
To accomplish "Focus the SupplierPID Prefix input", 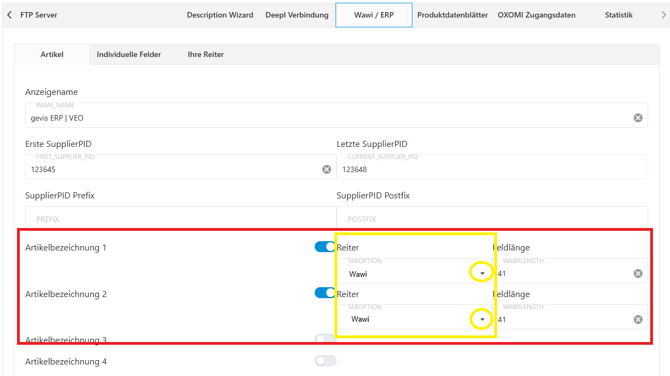I will click(x=181, y=218).
